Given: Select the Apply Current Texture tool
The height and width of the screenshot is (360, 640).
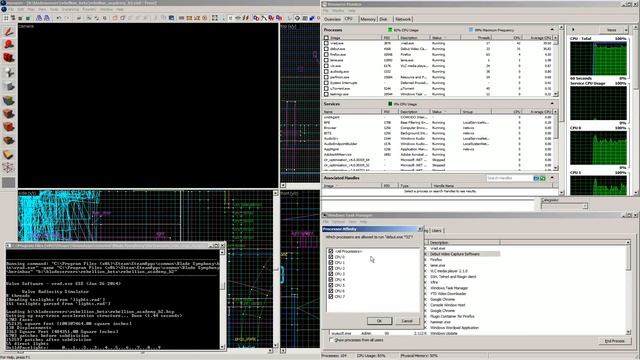Looking at the screenshot, I should click(x=9, y=114).
